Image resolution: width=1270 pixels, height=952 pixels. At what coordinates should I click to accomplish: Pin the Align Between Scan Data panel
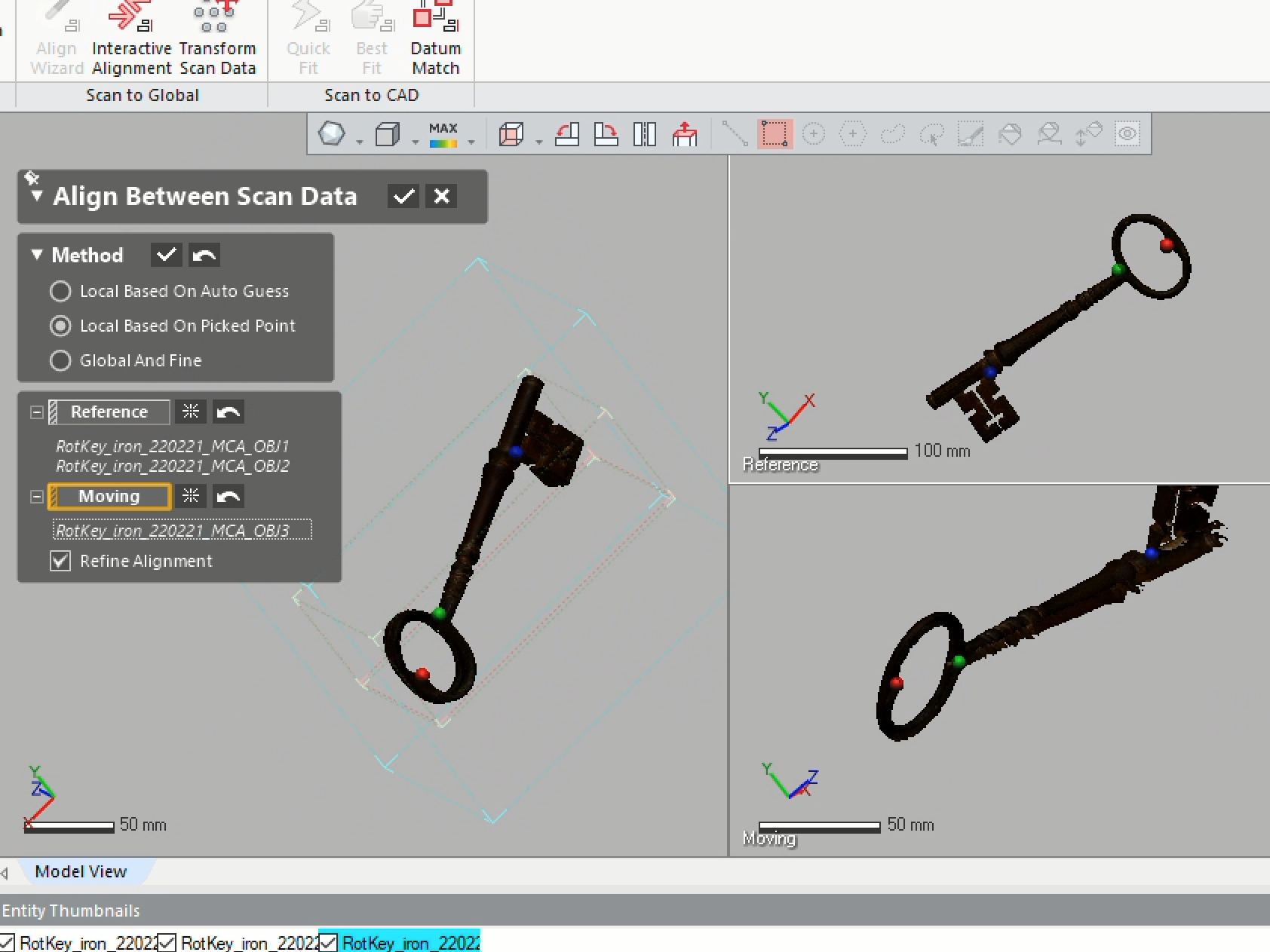point(31,178)
